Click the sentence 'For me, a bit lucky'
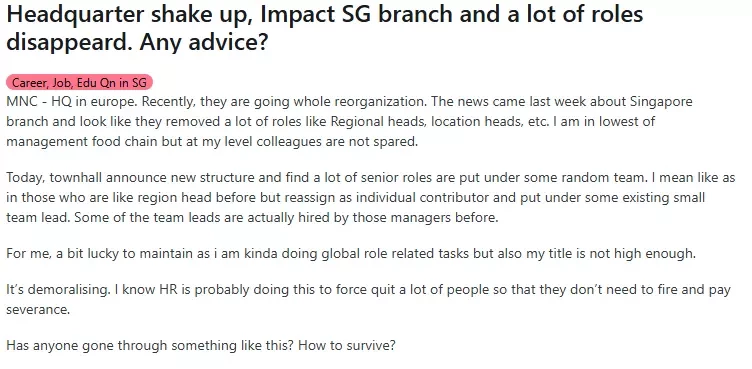The height and width of the screenshot is (369, 752). (x=351, y=253)
